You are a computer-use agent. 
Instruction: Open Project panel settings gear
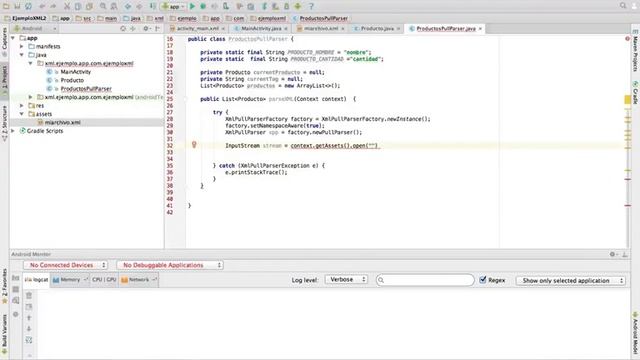click(x=146, y=29)
